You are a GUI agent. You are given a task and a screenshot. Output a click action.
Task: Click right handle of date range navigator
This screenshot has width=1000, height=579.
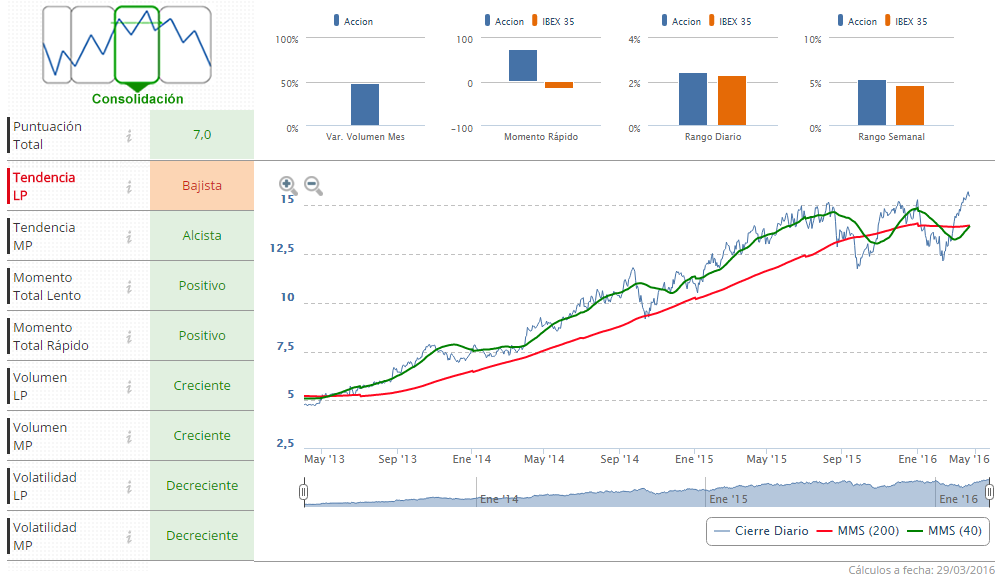click(x=989, y=491)
